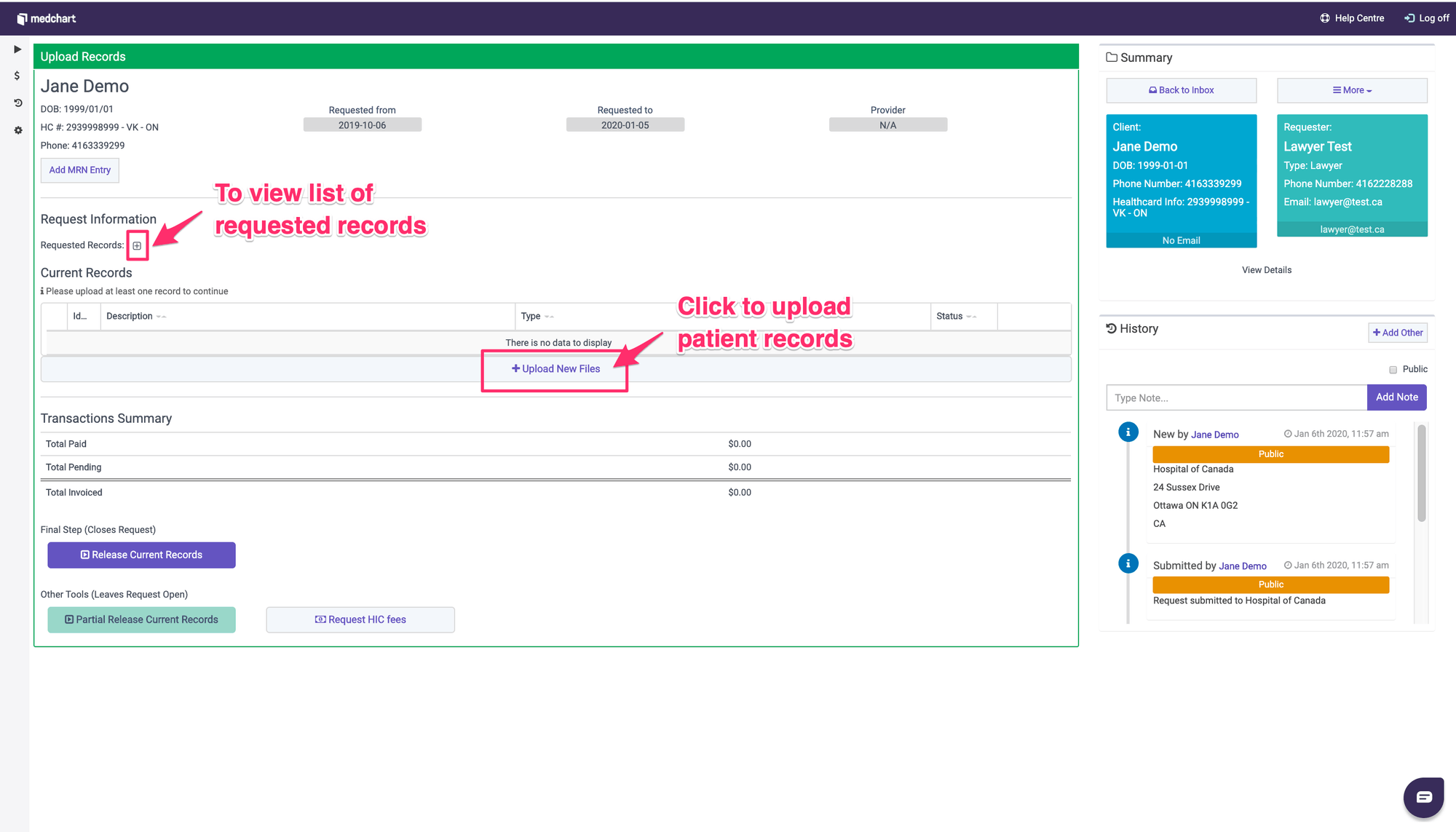The image size is (1456, 832).
Task: Check the Public note checkbox
Action: pyautogui.click(x=1393, y=370)
